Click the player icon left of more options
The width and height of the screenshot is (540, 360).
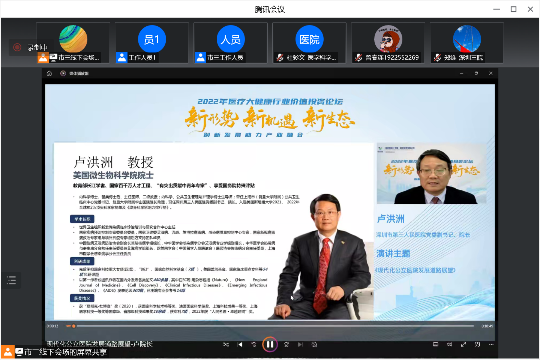[477, 344]
